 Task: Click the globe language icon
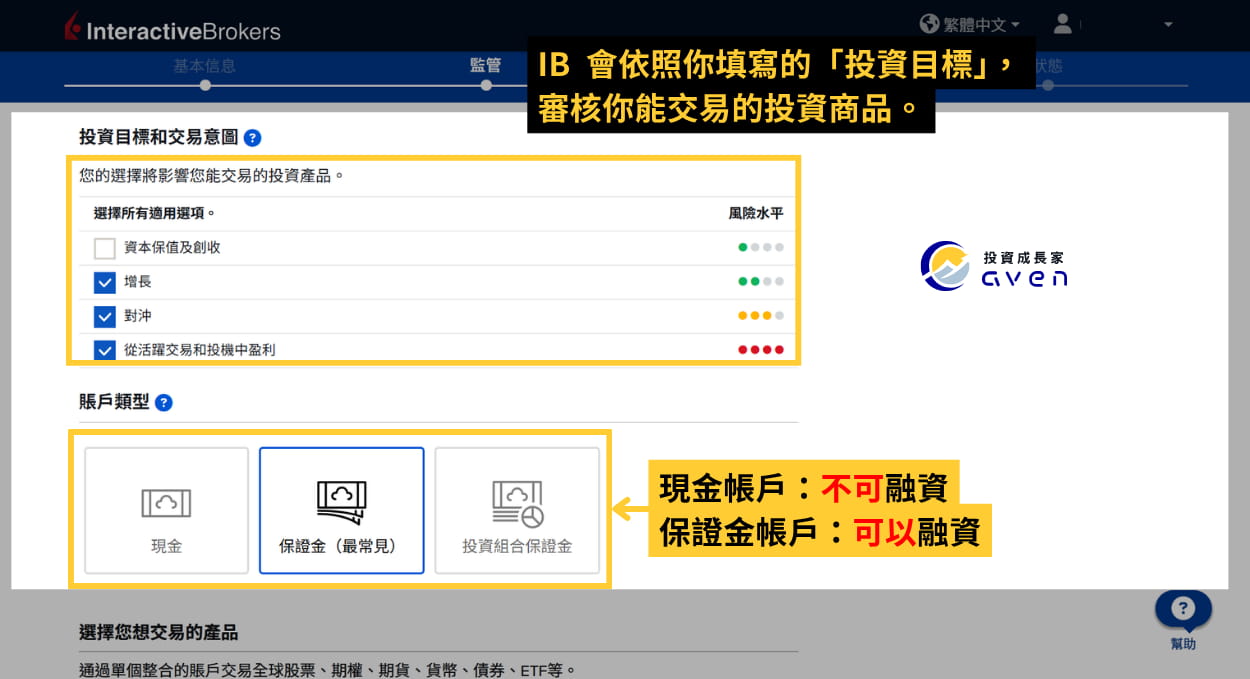(x=930, y=23)
